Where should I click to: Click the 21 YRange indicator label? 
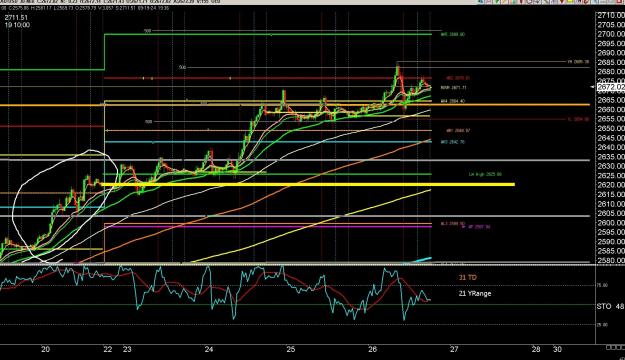point(475,293)
